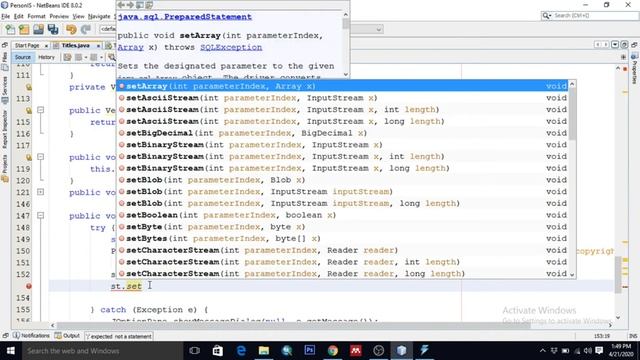Switch to Source view
The width and height of the screenshot is (640, 360).
tap(22, 57)
